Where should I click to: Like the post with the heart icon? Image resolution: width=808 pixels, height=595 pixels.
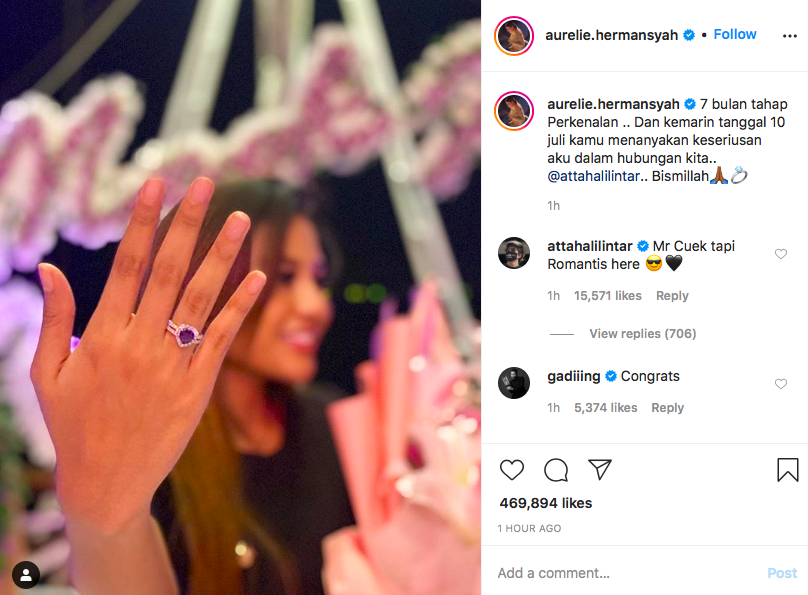point(512,469)
